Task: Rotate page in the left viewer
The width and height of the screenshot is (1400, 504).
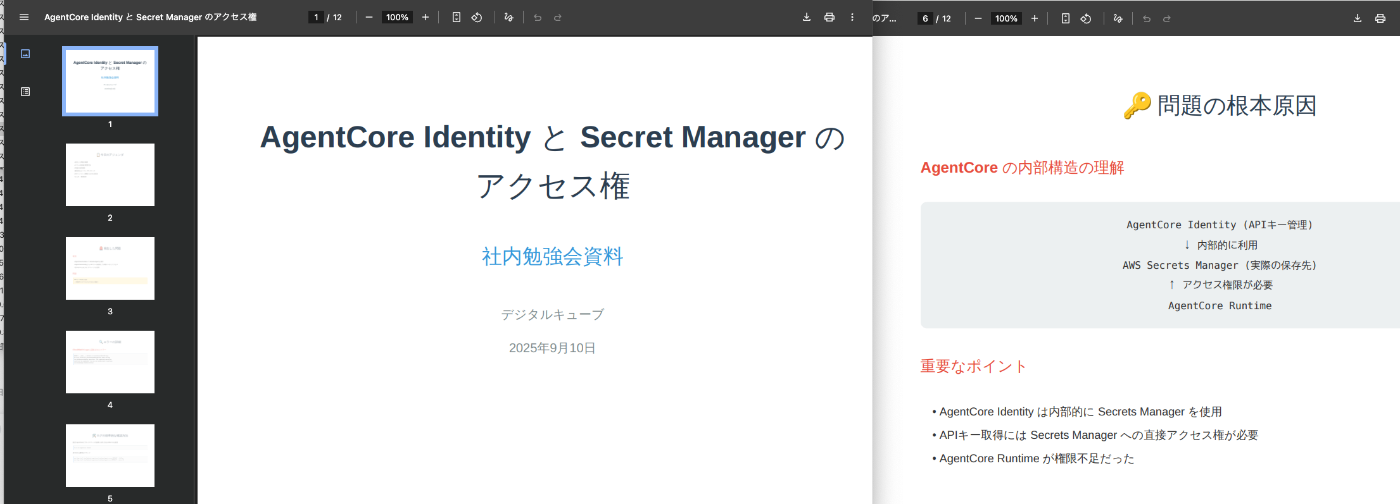Action: (477, 17)
